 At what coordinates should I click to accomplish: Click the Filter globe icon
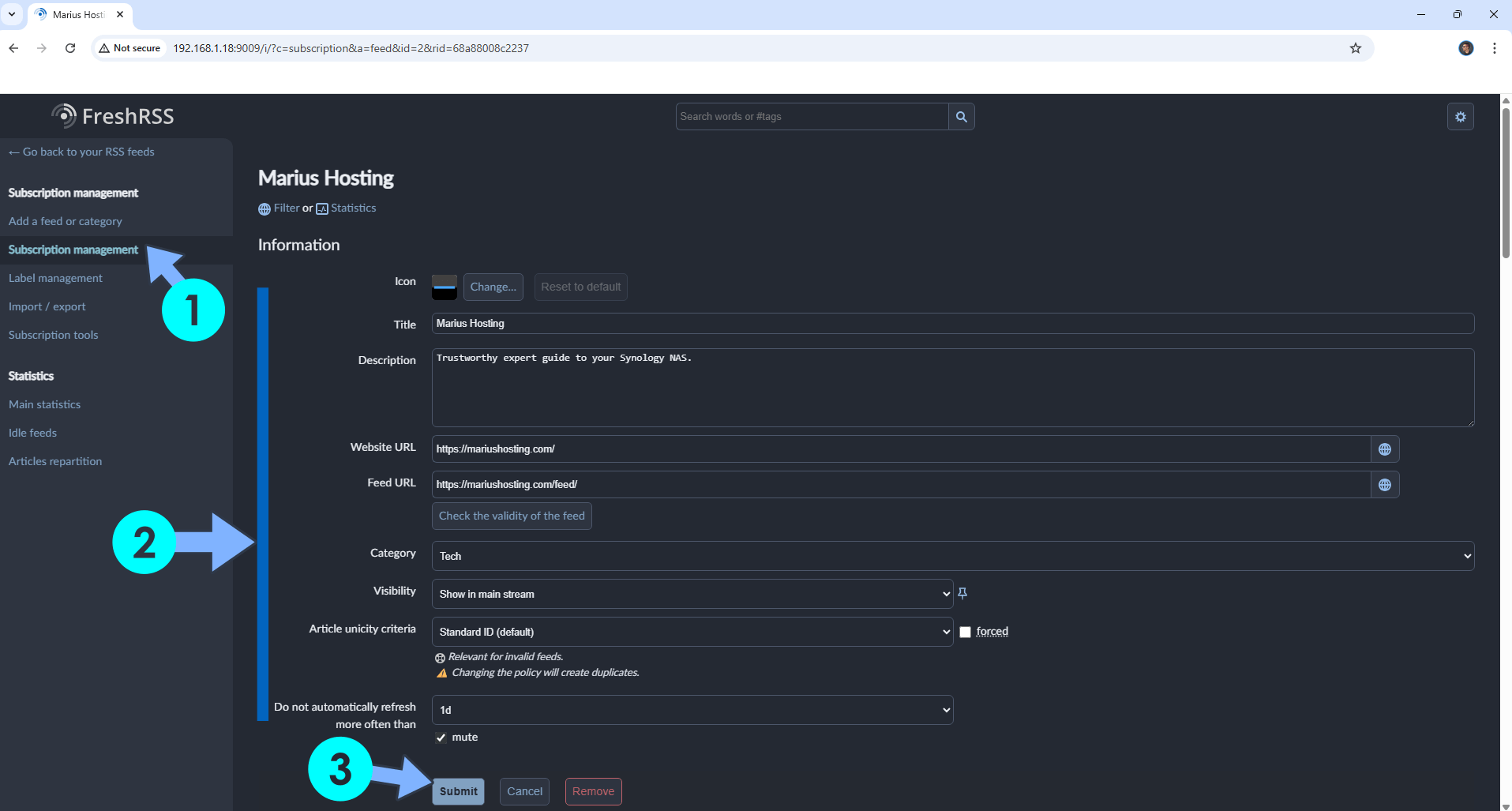point(265,209)
